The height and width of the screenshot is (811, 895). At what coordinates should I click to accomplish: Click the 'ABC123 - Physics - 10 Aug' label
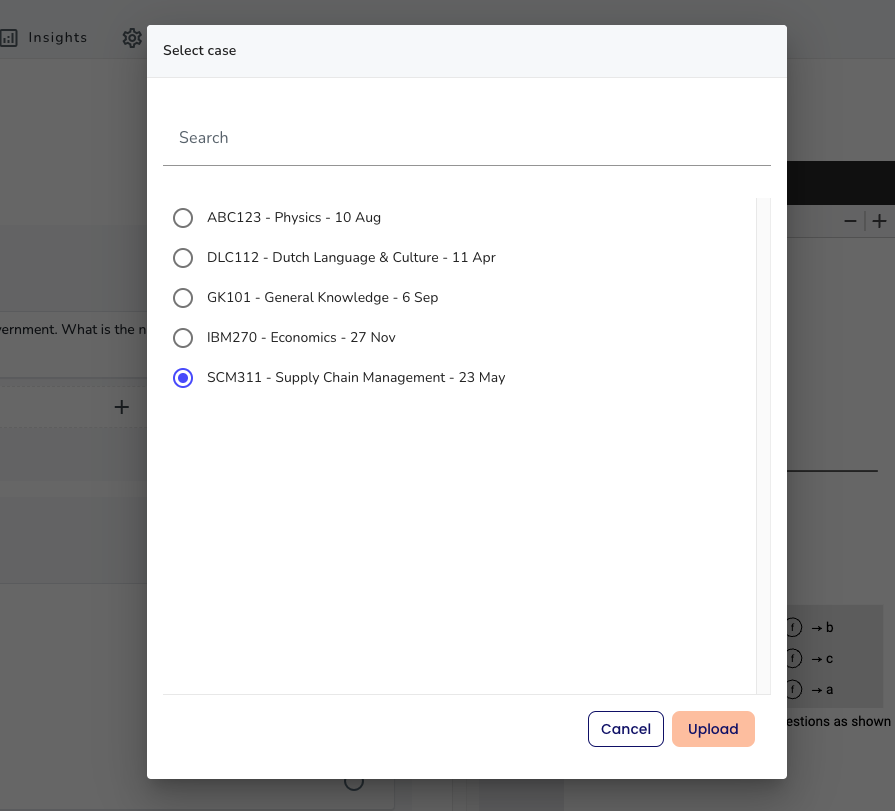[293, 217]
